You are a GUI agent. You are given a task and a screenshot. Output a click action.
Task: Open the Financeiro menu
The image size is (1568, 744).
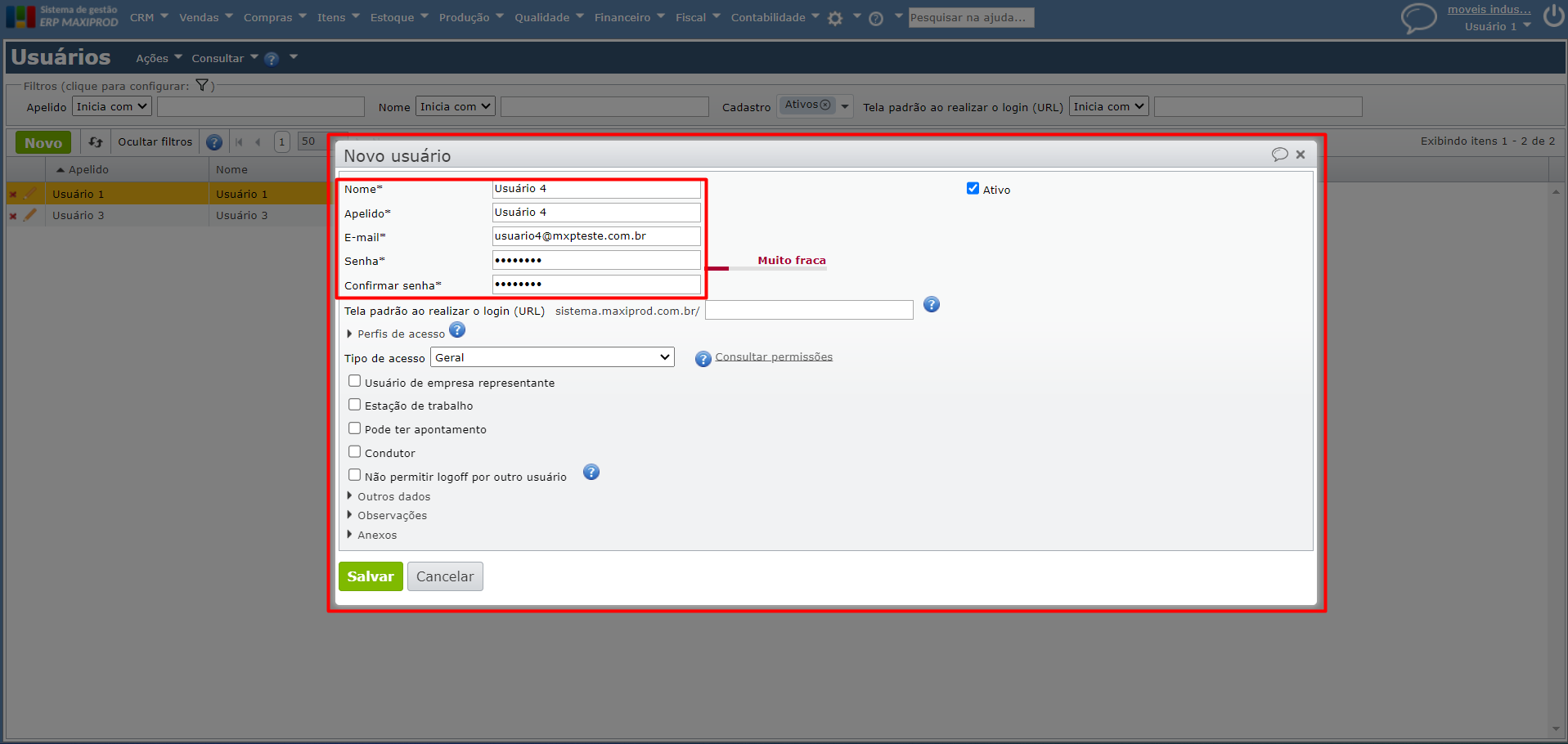pyautogui.click(x=628, y=17)
